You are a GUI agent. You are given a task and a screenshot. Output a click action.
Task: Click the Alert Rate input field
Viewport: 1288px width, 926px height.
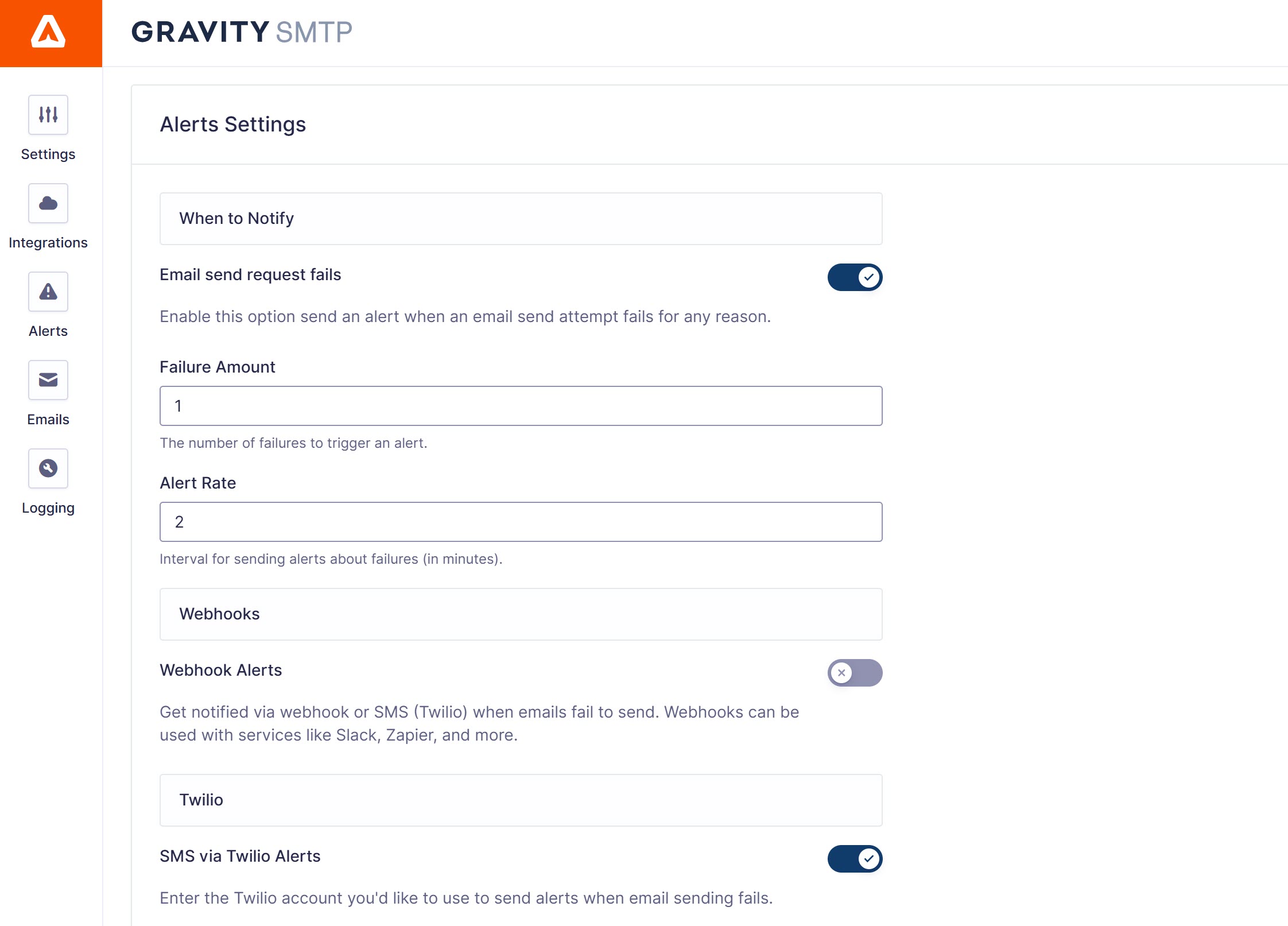tap(521, 522)
